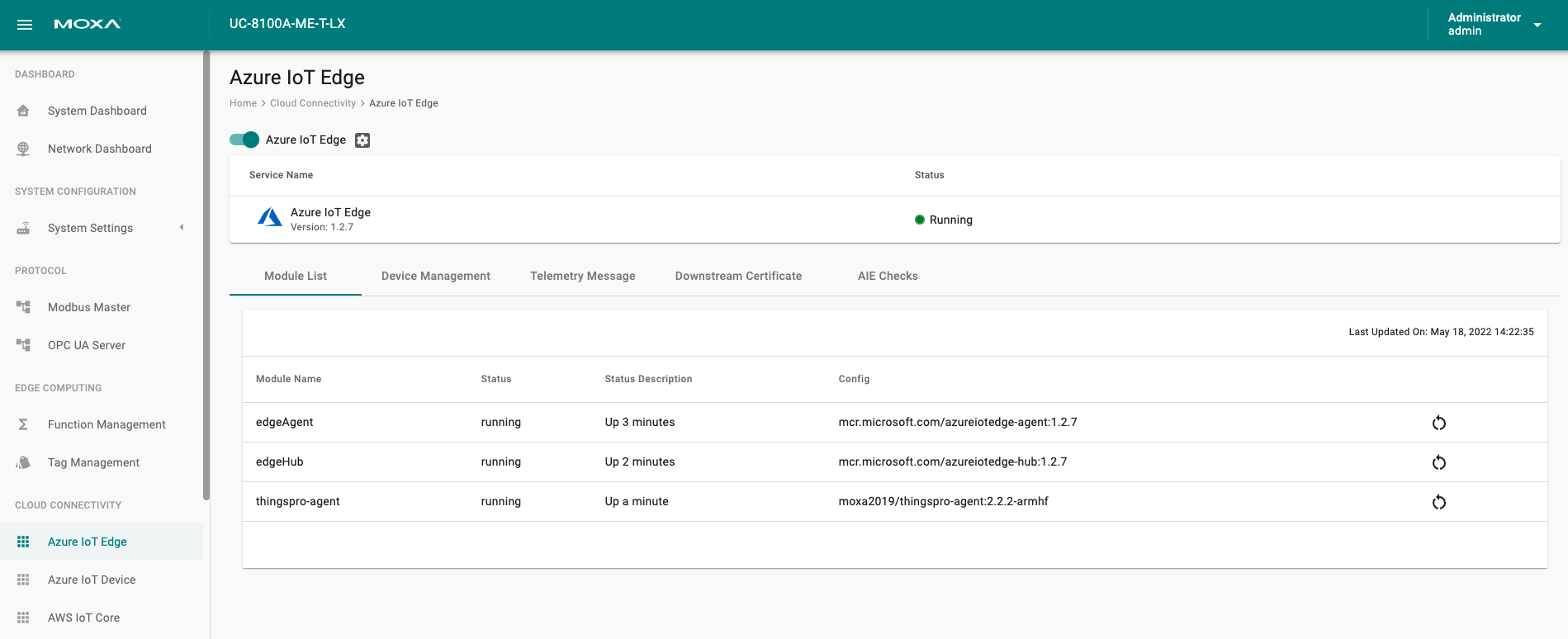Click the Azure logo in service row
Image resolution: width=1568 pixels, height=639 pixels.
coord(270,217)
